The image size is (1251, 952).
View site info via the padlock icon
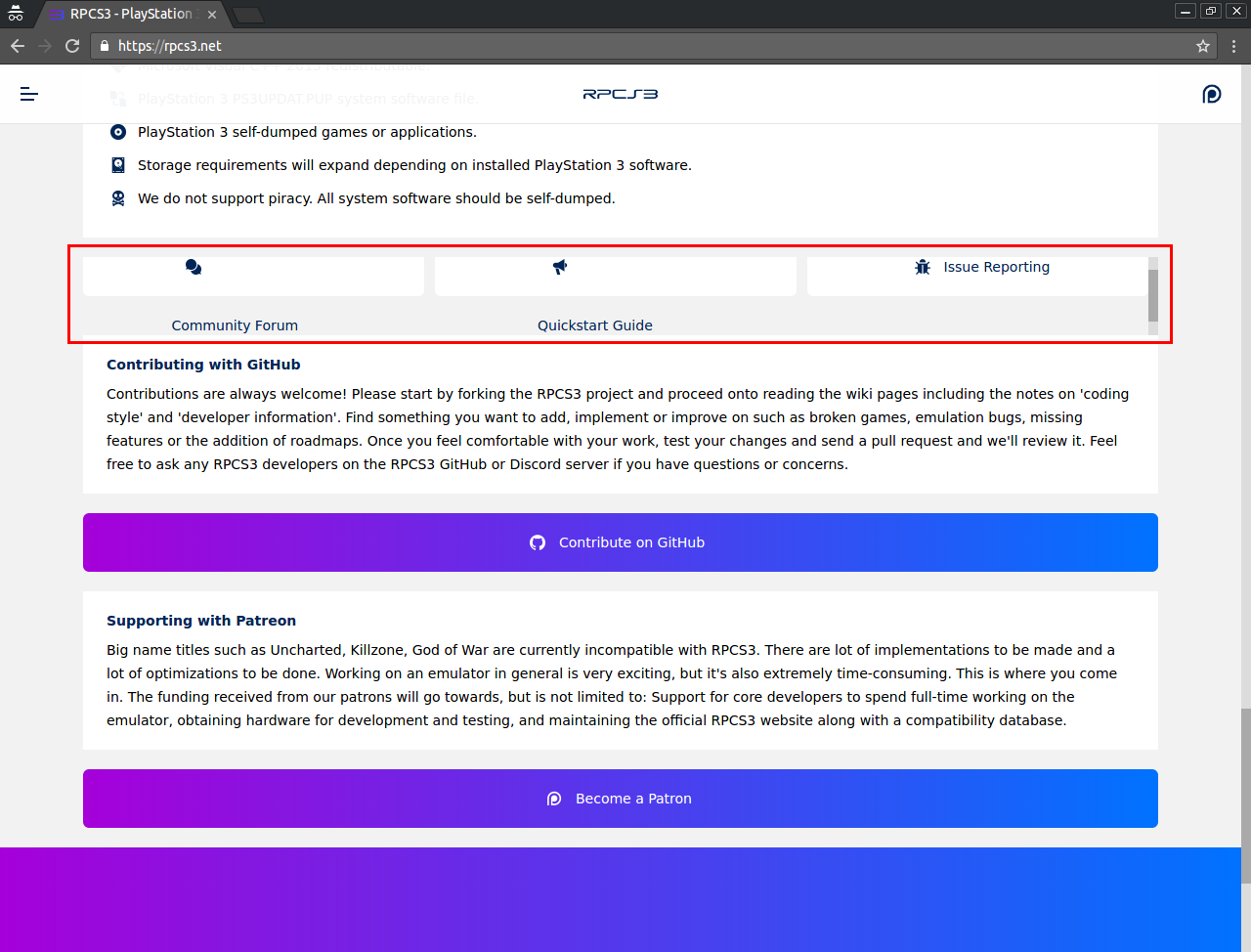click(105, 46)
